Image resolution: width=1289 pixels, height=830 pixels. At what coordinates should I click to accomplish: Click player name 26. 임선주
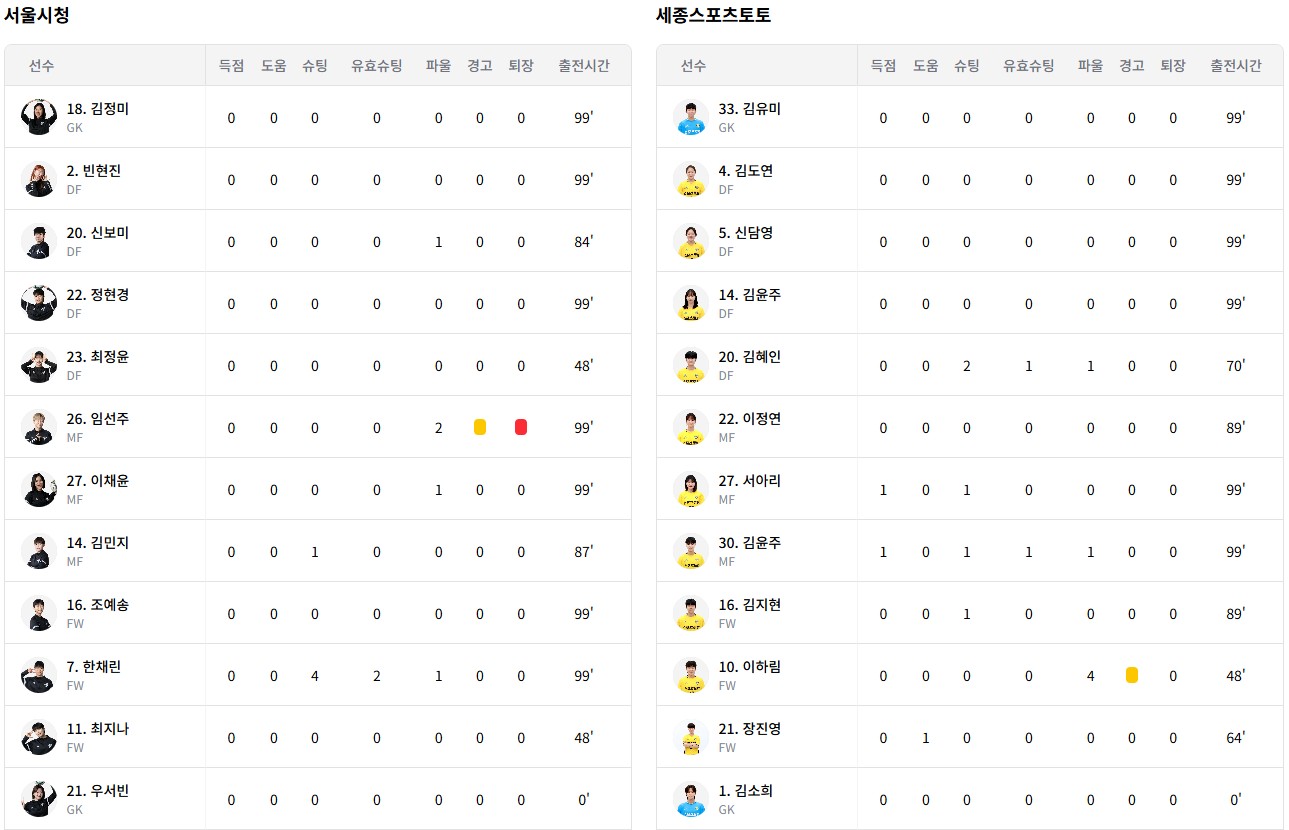[x=97, y=419]
